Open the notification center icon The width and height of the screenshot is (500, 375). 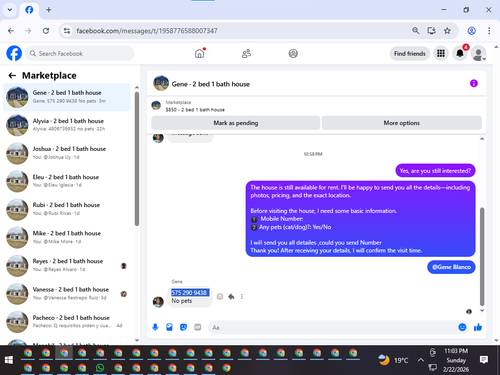tap(484, 360)
